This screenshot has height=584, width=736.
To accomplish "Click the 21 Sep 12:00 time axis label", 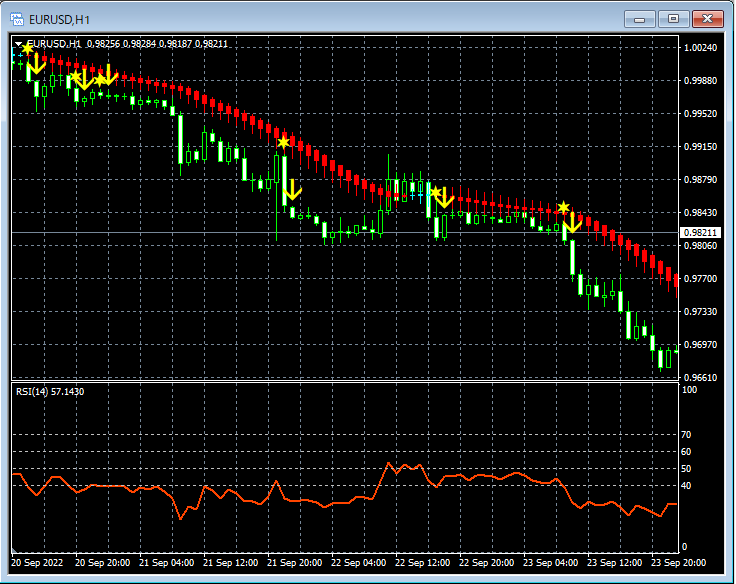I will pyautogui.click(x=230, y=562).
